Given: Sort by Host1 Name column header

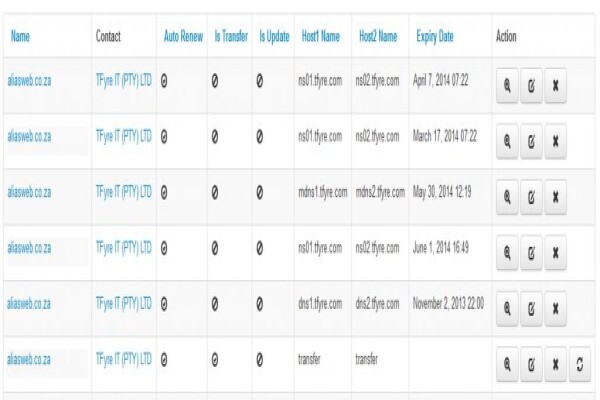Looking at the screenshot, I should (321, 36).
